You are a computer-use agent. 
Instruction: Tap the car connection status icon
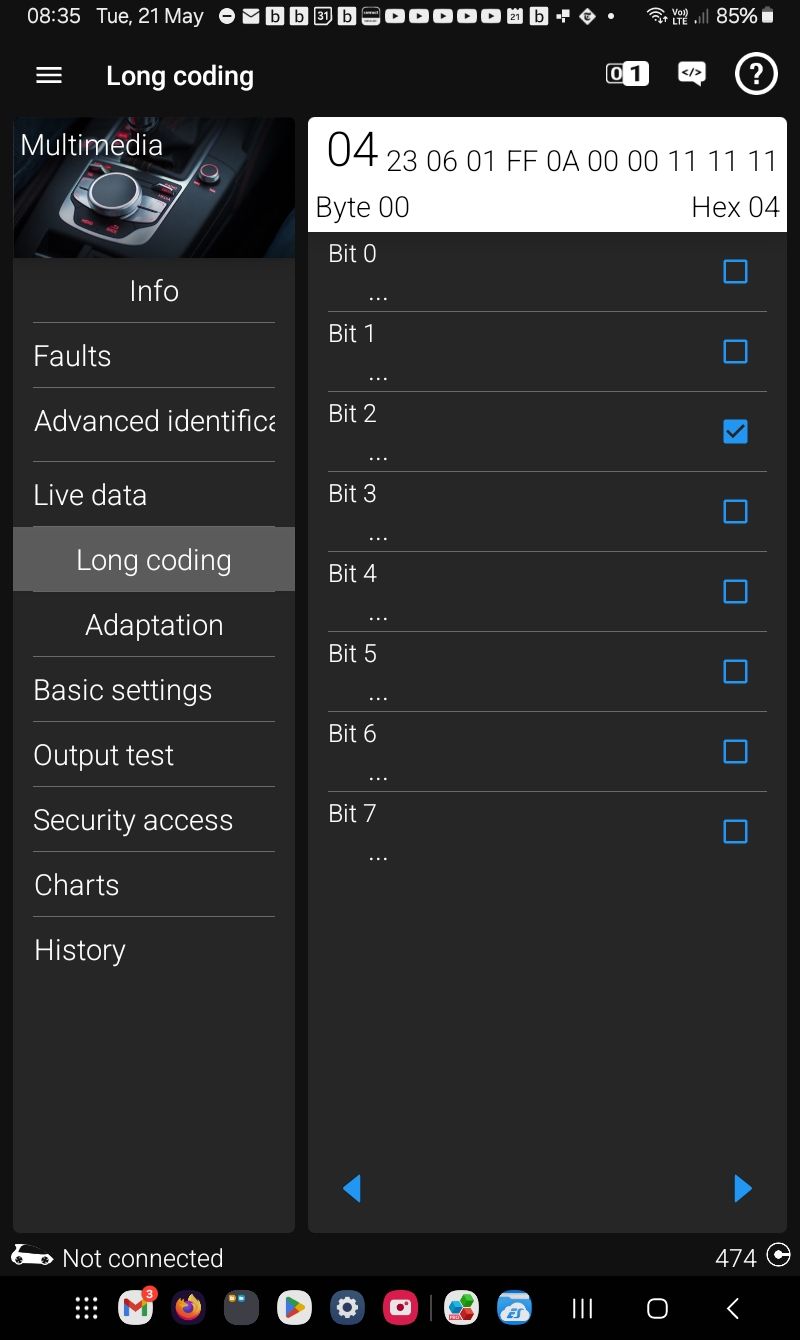click(32, 1256)
